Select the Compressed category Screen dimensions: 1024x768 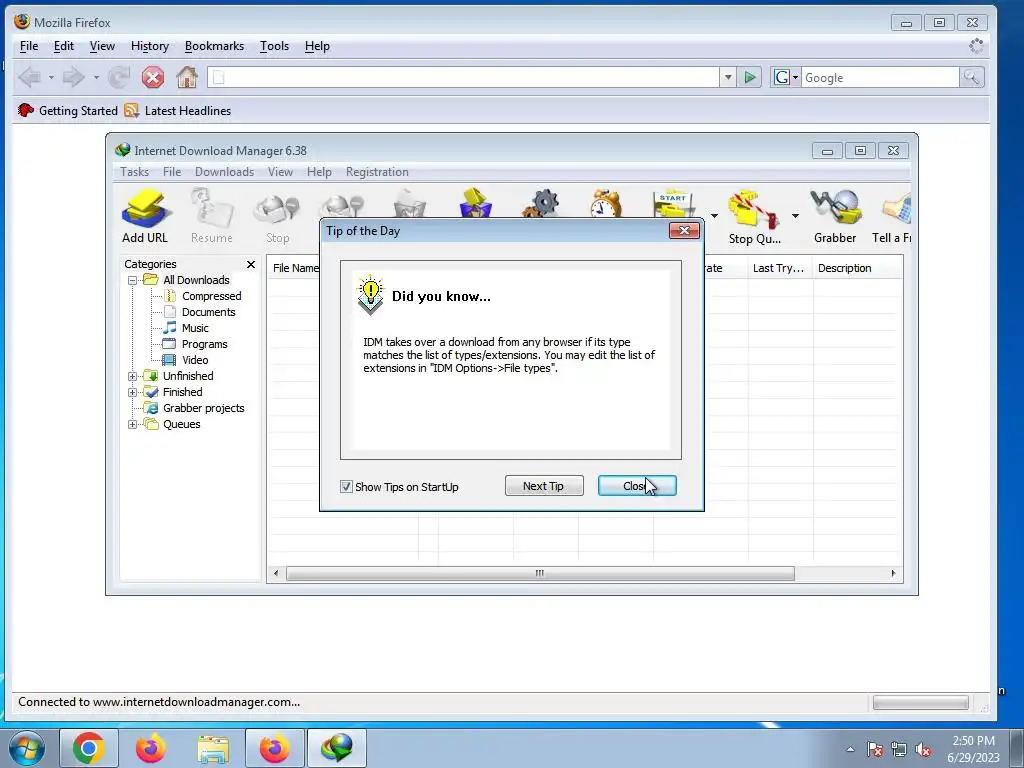pos(212,296)
